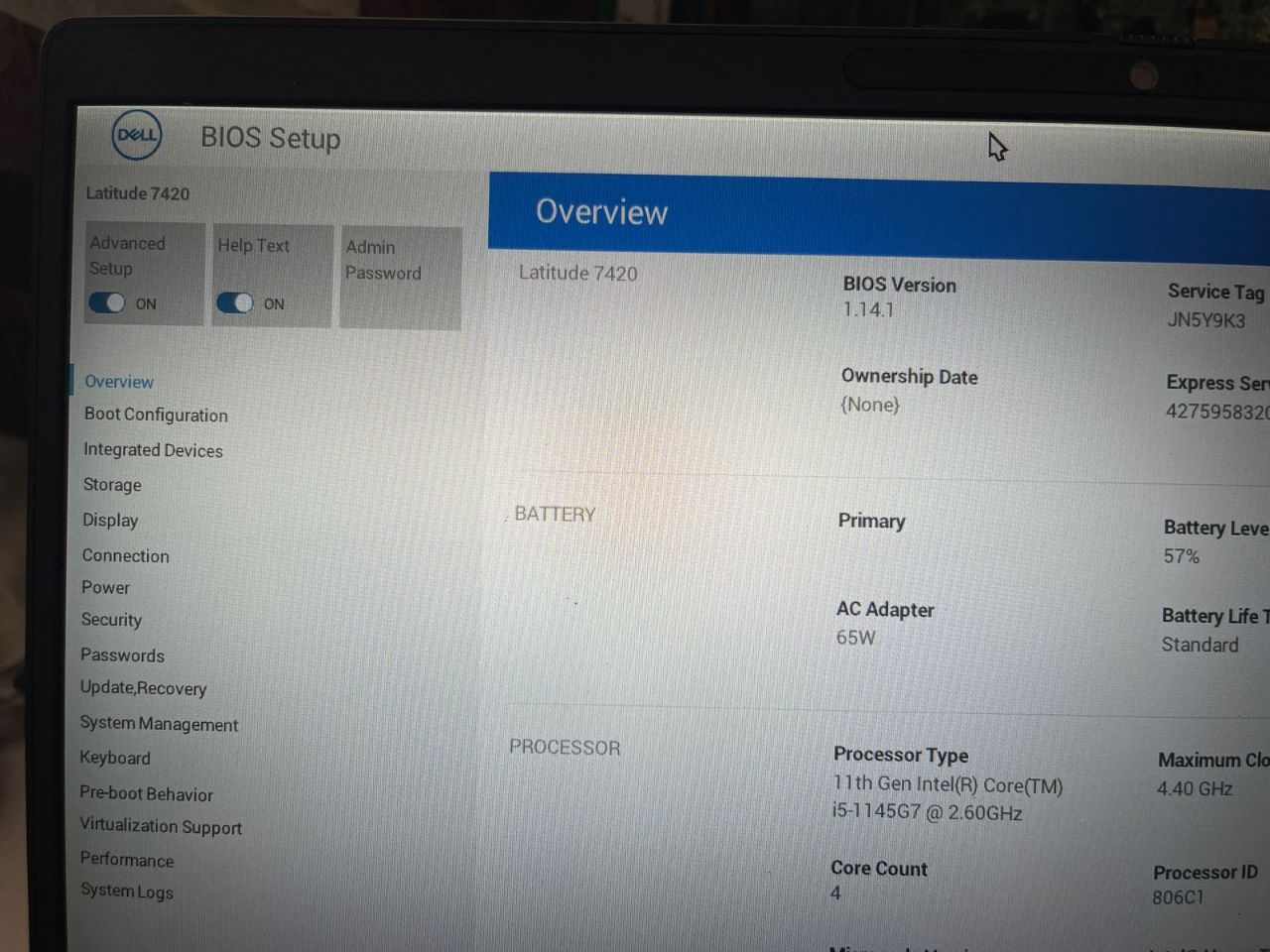Click the BIOS Version label
The height and width of the screenshot is (952, 1270).
point(899,285)
